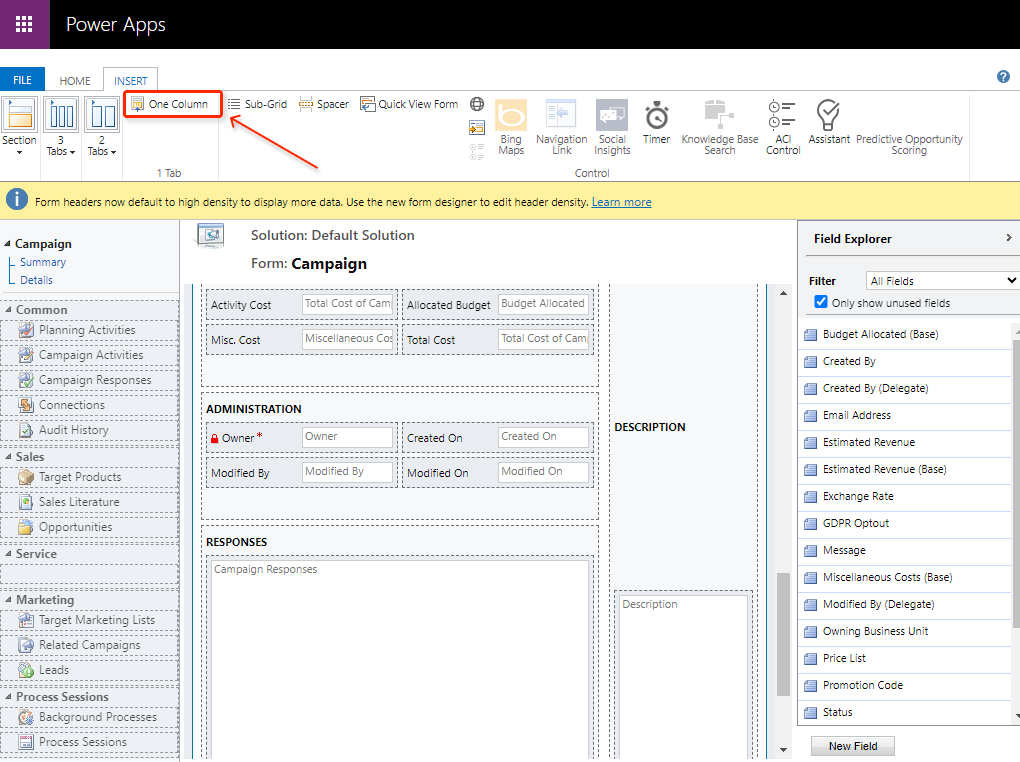Select the Campaign Responses sub-grid
The image size is (1020, 762).
[x=399, y=657]
